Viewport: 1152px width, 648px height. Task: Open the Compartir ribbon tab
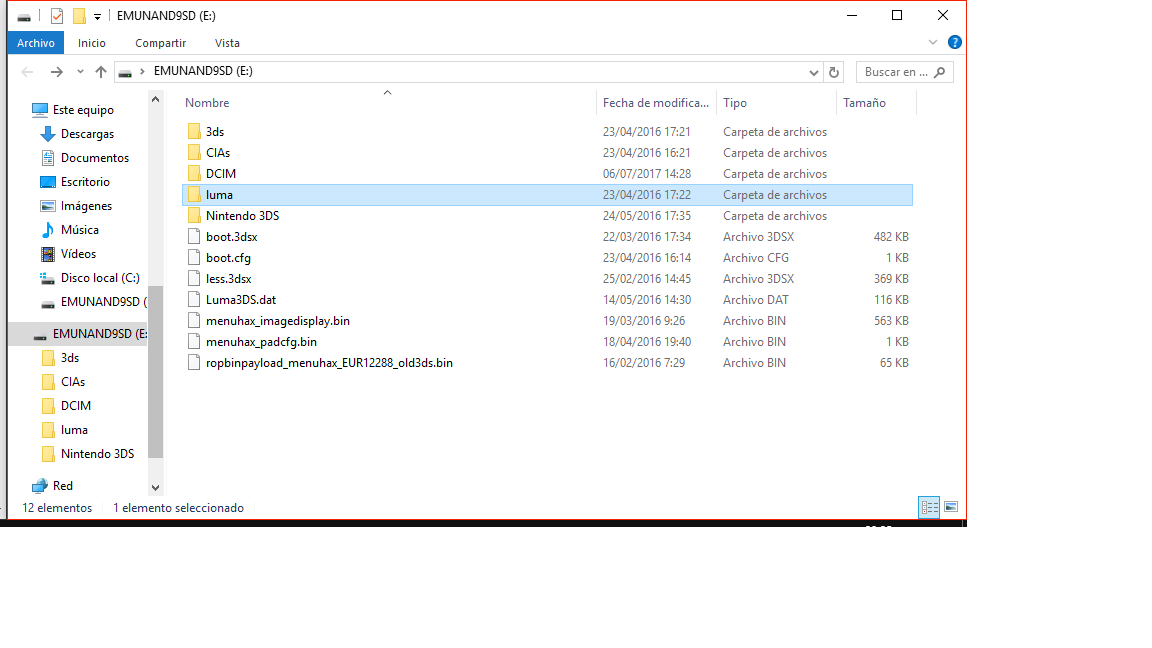coord(161,43)
